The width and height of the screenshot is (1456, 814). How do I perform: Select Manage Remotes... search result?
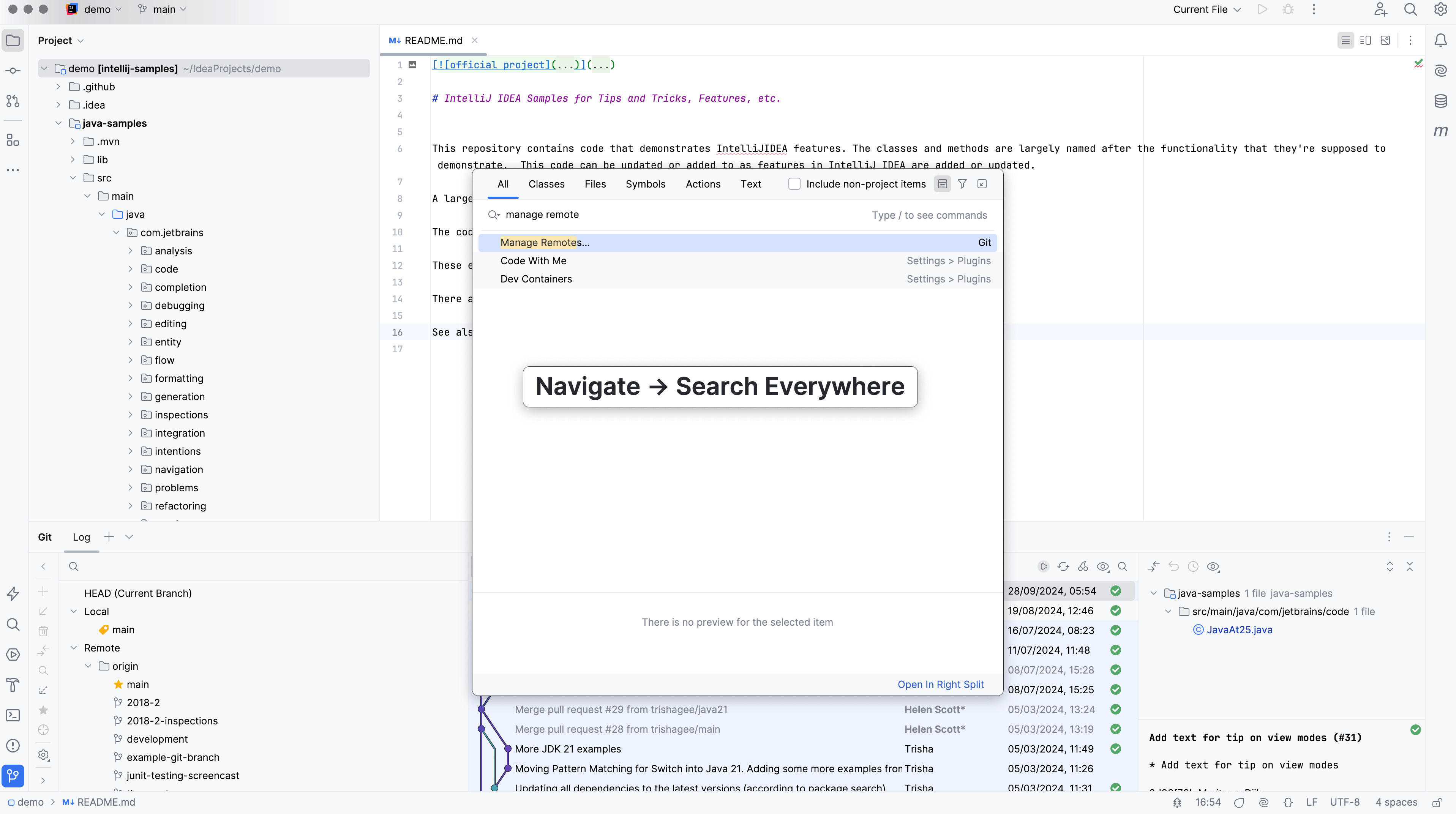pyautogui.click(x=545, y=242)
